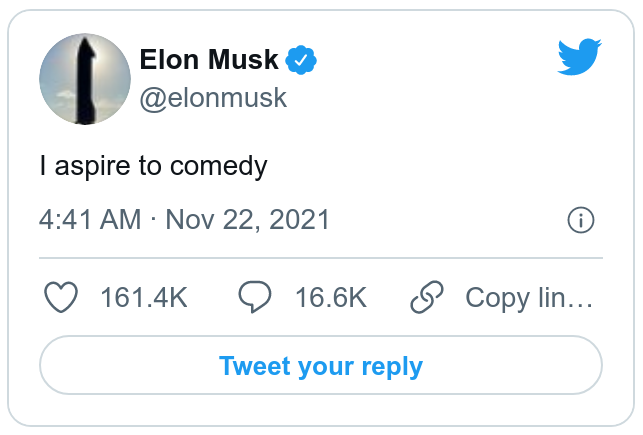Click the blue verified checkmark badge

point(302,60)
